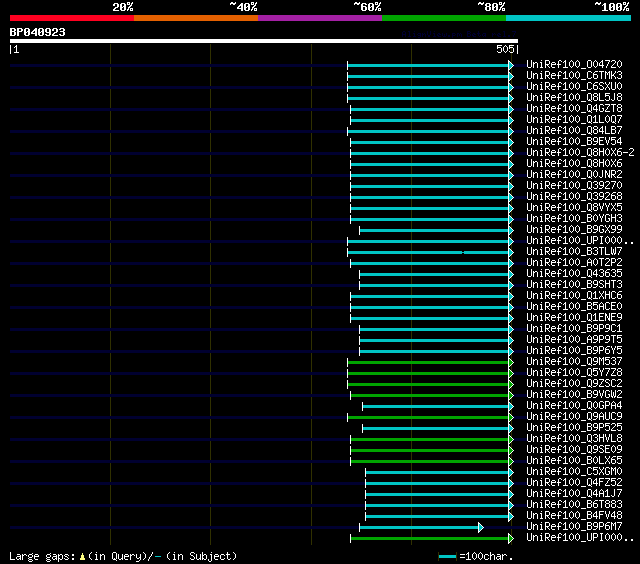Click the query end position 505
This screenshot has height=564, width=640.
coord(505,49)
